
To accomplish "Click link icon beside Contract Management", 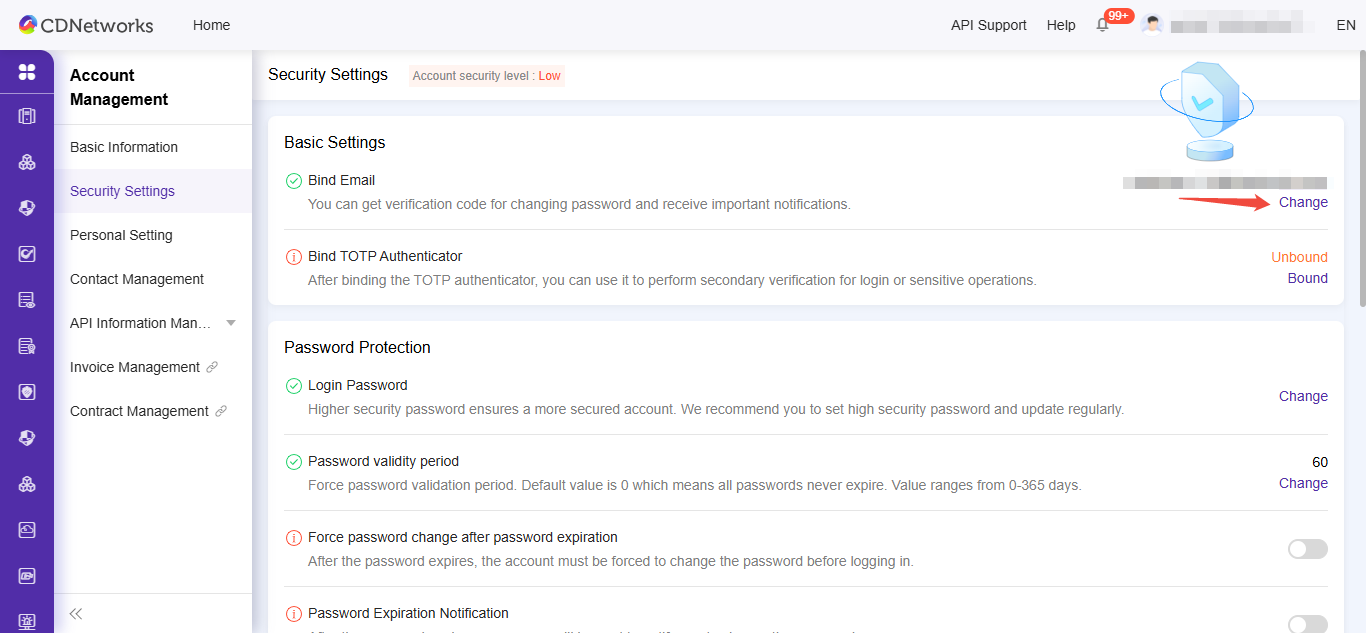I will pyautogui.click(x=221, y=411).
